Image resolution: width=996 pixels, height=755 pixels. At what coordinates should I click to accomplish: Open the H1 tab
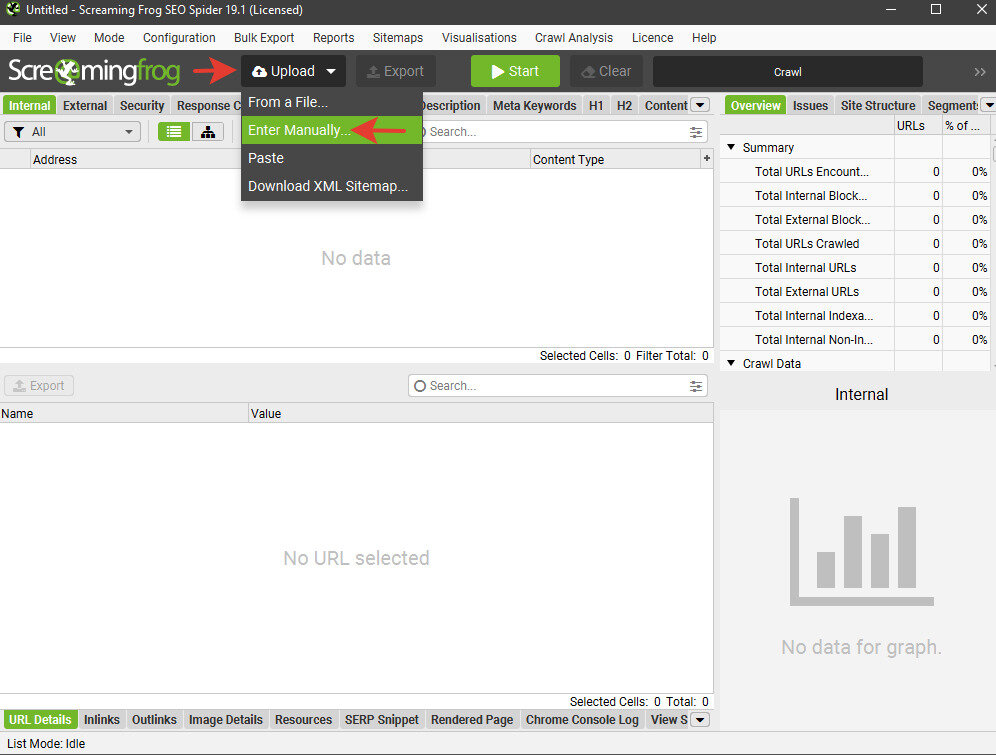[596, 105]
